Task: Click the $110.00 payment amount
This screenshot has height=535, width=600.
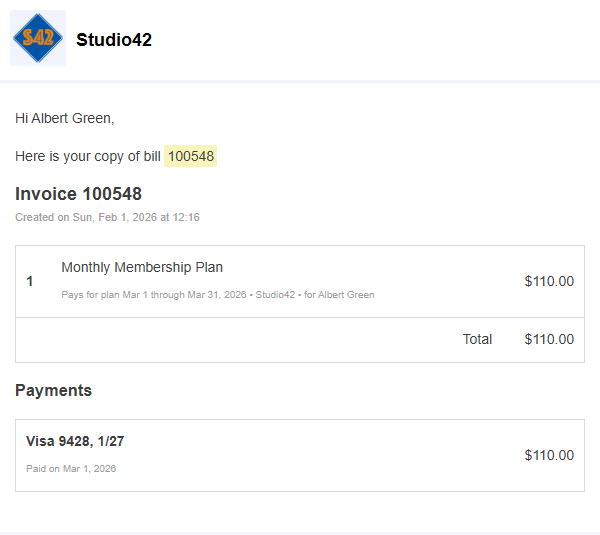Action: click(x=549, y=455)
